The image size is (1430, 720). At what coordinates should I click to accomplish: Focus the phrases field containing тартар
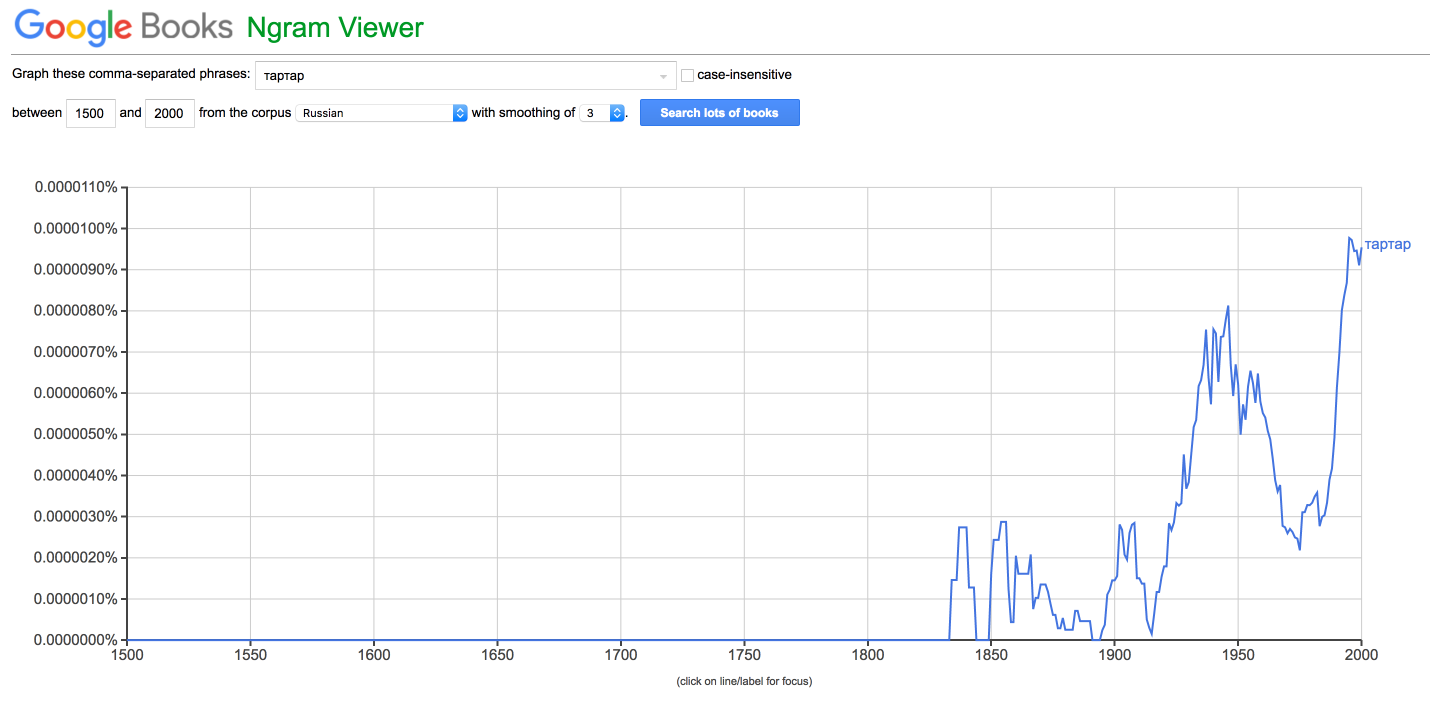click(x=465, y=75)
